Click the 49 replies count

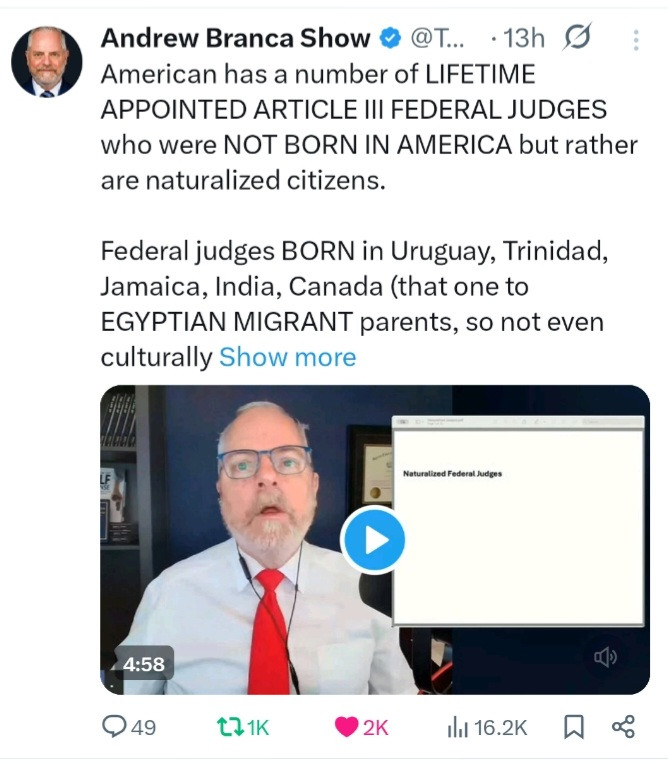[x=143, y=728]
